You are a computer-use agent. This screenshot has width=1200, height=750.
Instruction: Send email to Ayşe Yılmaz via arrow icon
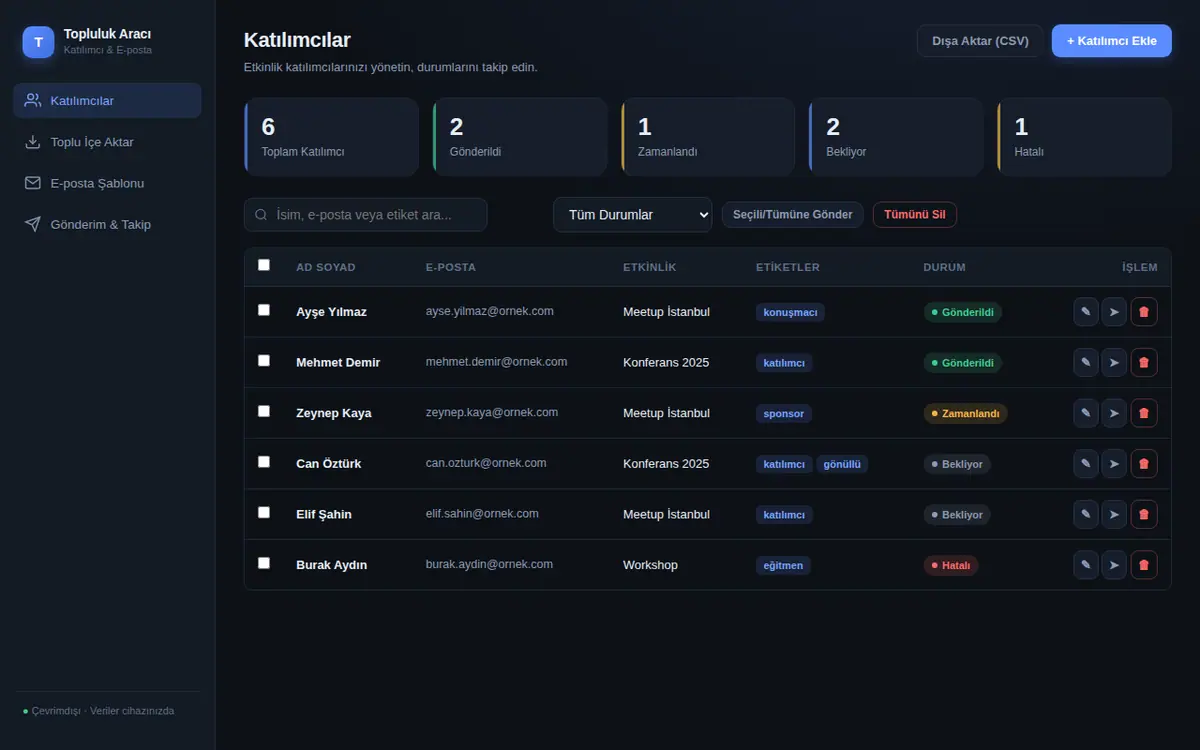click(1114, 312)
